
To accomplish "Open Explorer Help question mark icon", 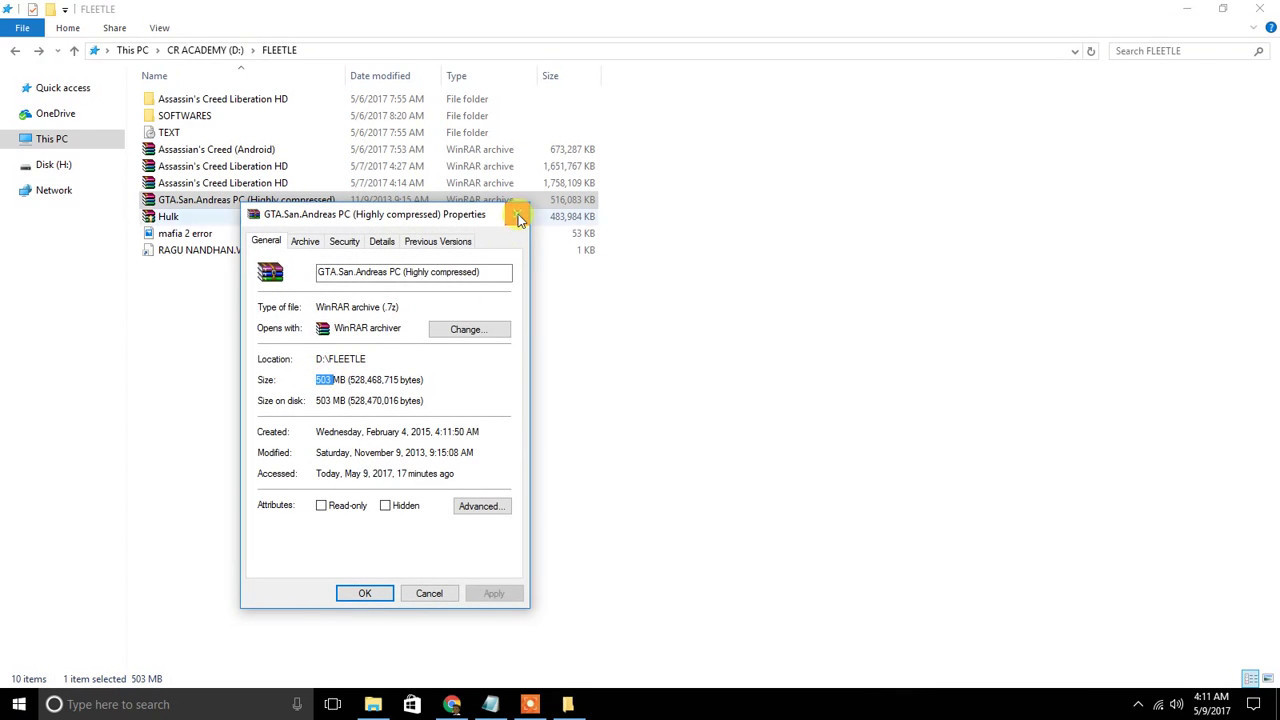I will click(x=1271, y=28).
